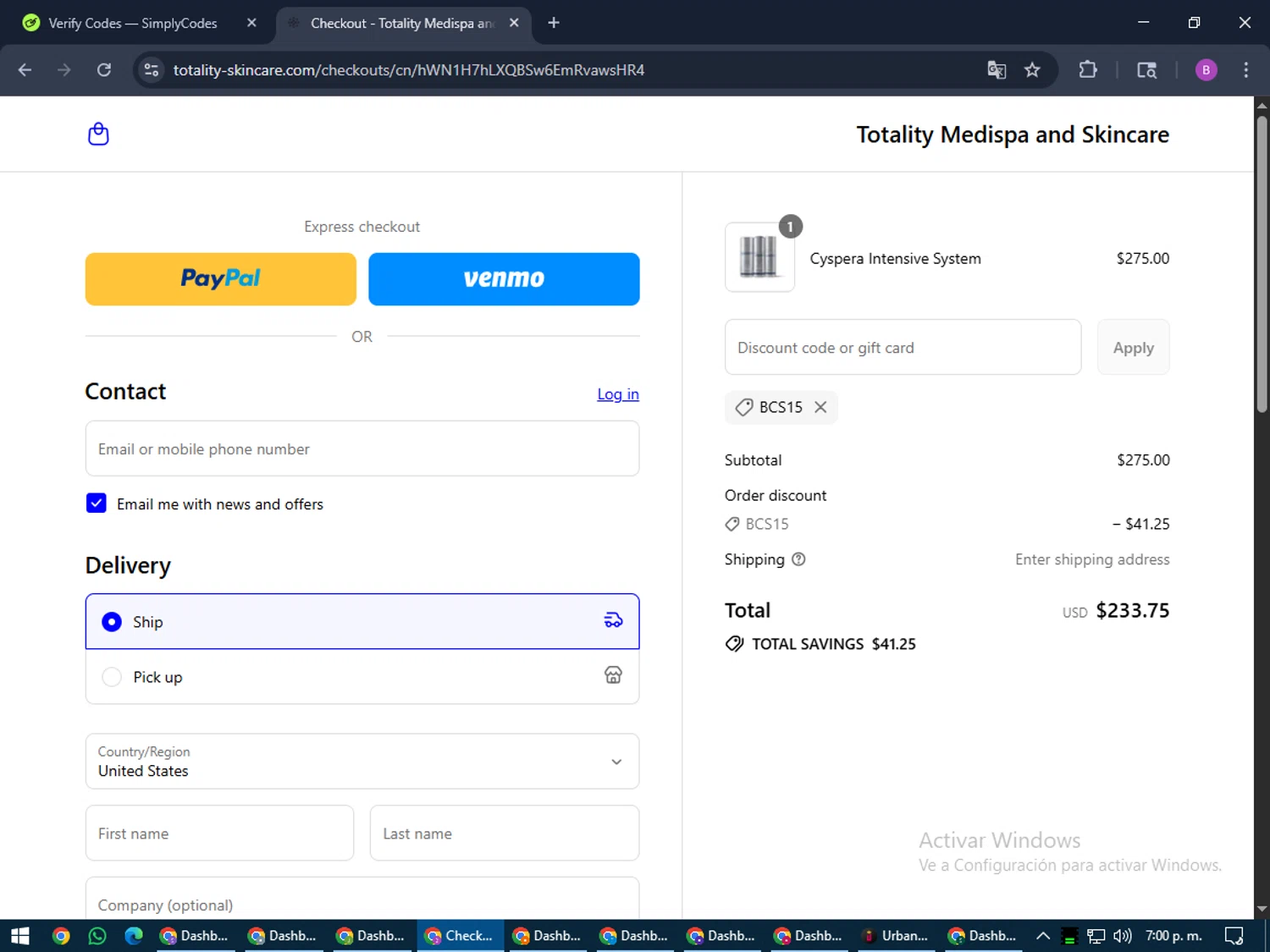Open the Check... Chrome taskbar window

click(461, 936)
